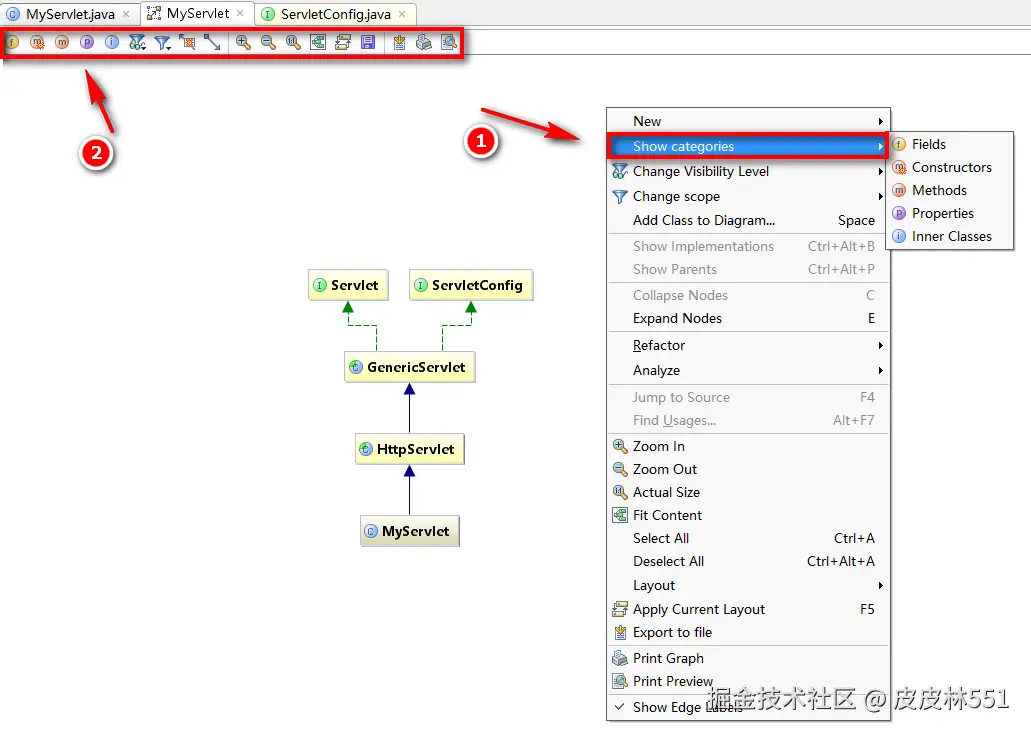Click the Zoom In magnifier in the toolbar
This screenshot has width=1031, height=734.
point(243,43)
